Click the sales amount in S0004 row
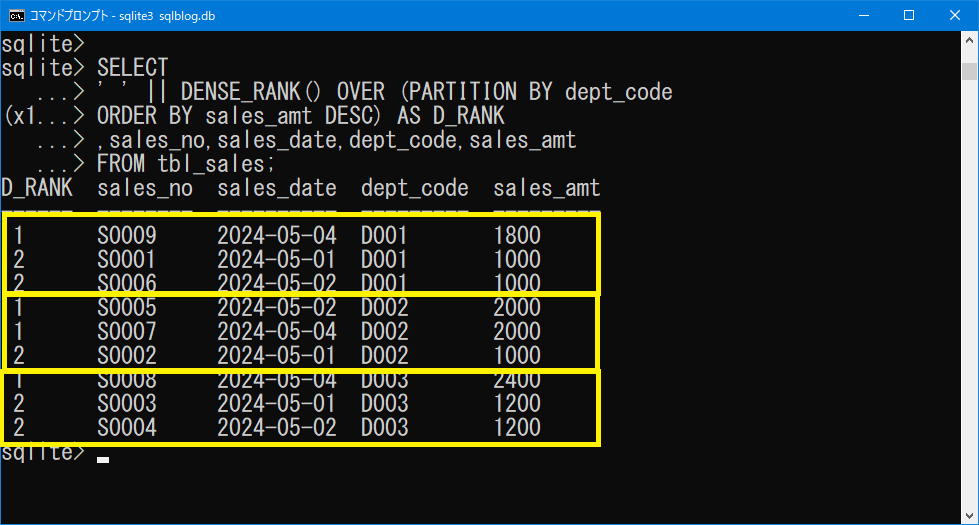 click(517, 427)
